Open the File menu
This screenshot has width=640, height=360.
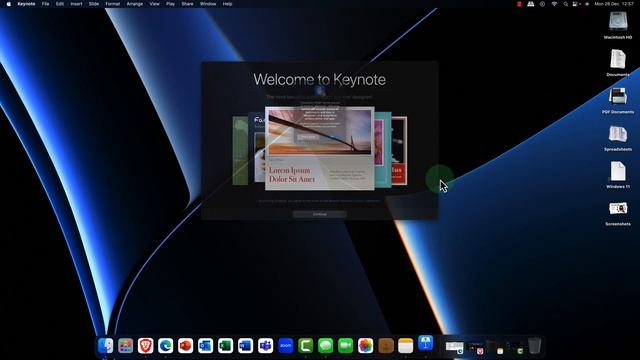pos(45,4)
